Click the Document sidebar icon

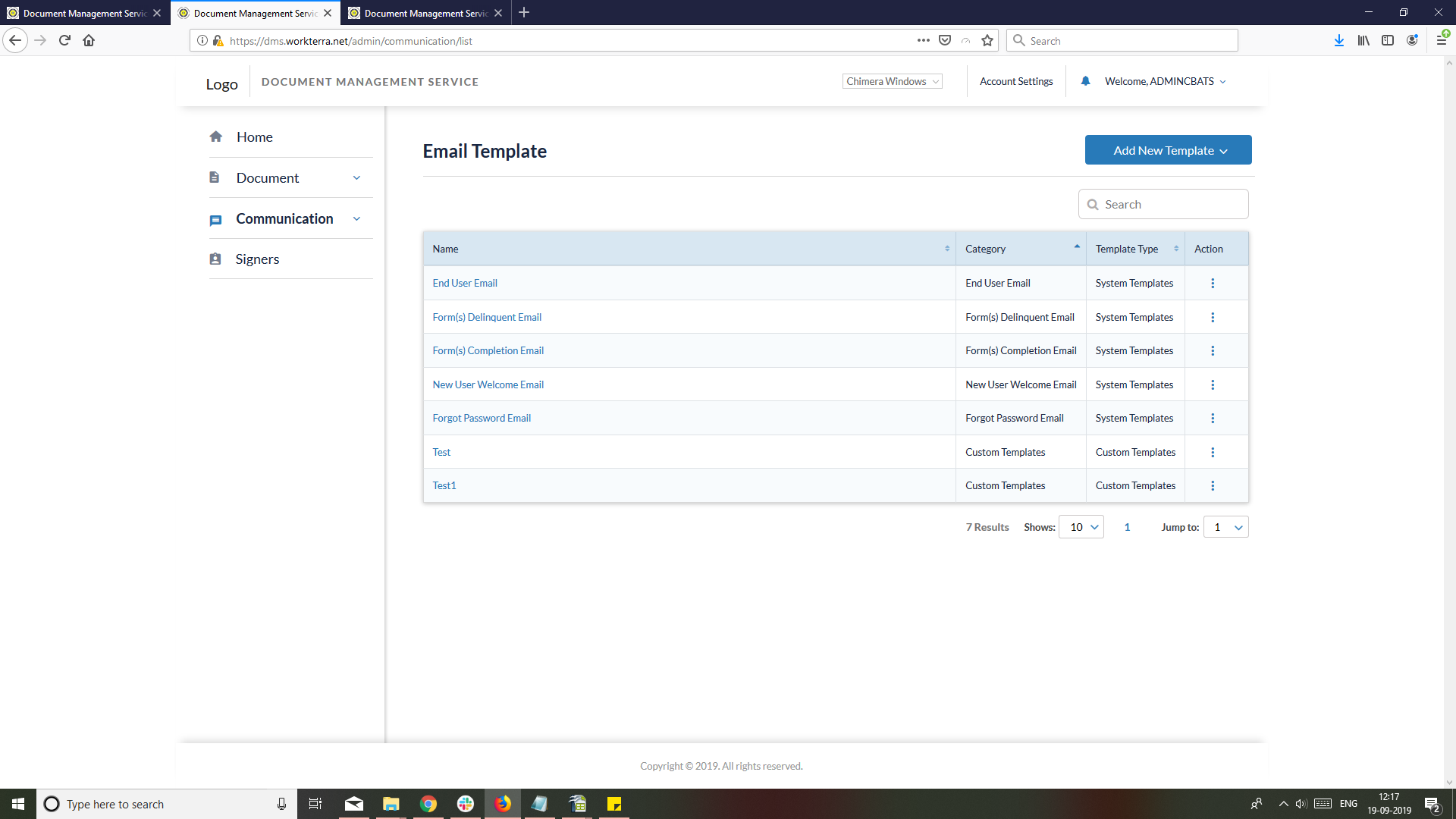[216, 177]
